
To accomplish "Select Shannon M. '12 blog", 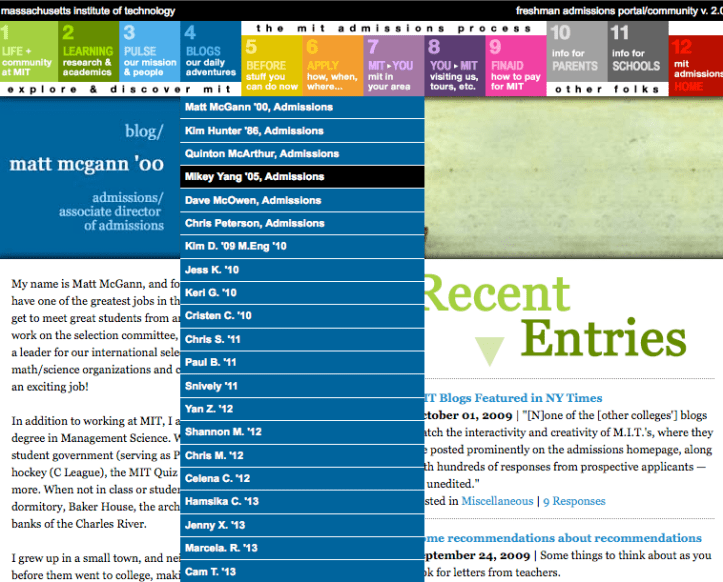I will coord(302,432).
